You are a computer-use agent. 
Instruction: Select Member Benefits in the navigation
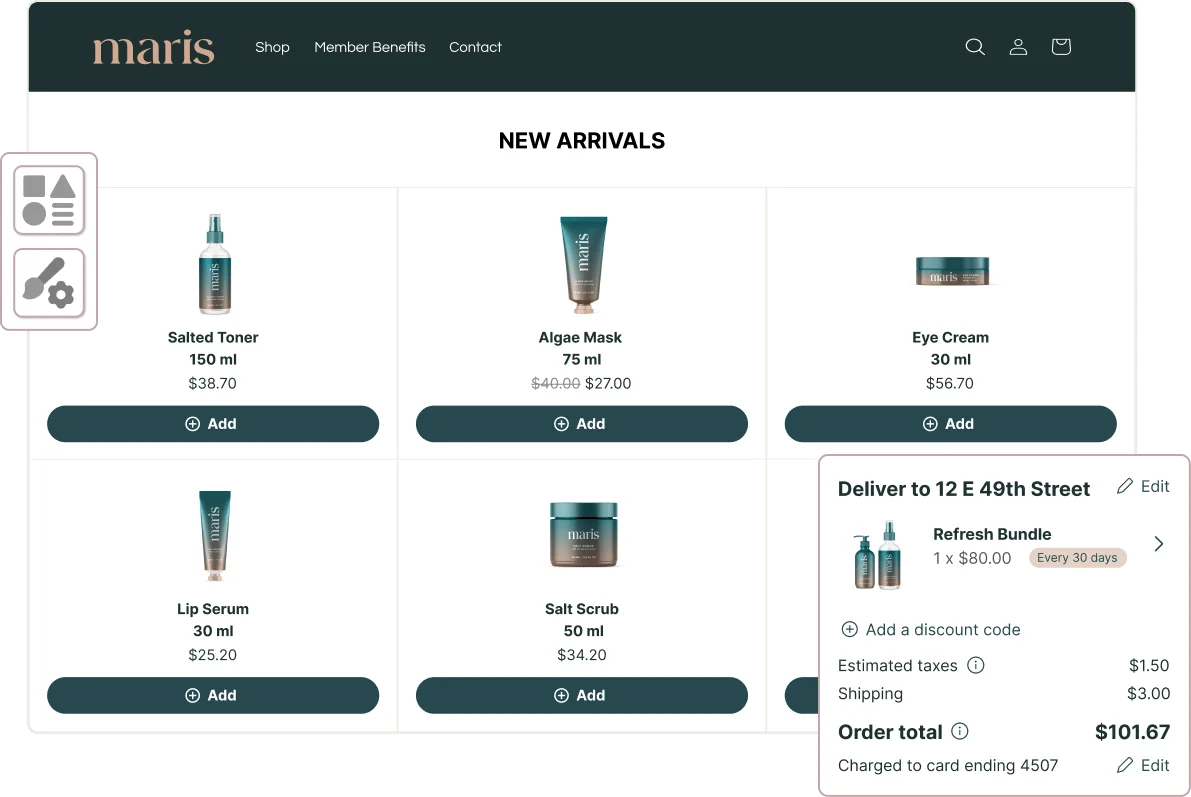369,47
